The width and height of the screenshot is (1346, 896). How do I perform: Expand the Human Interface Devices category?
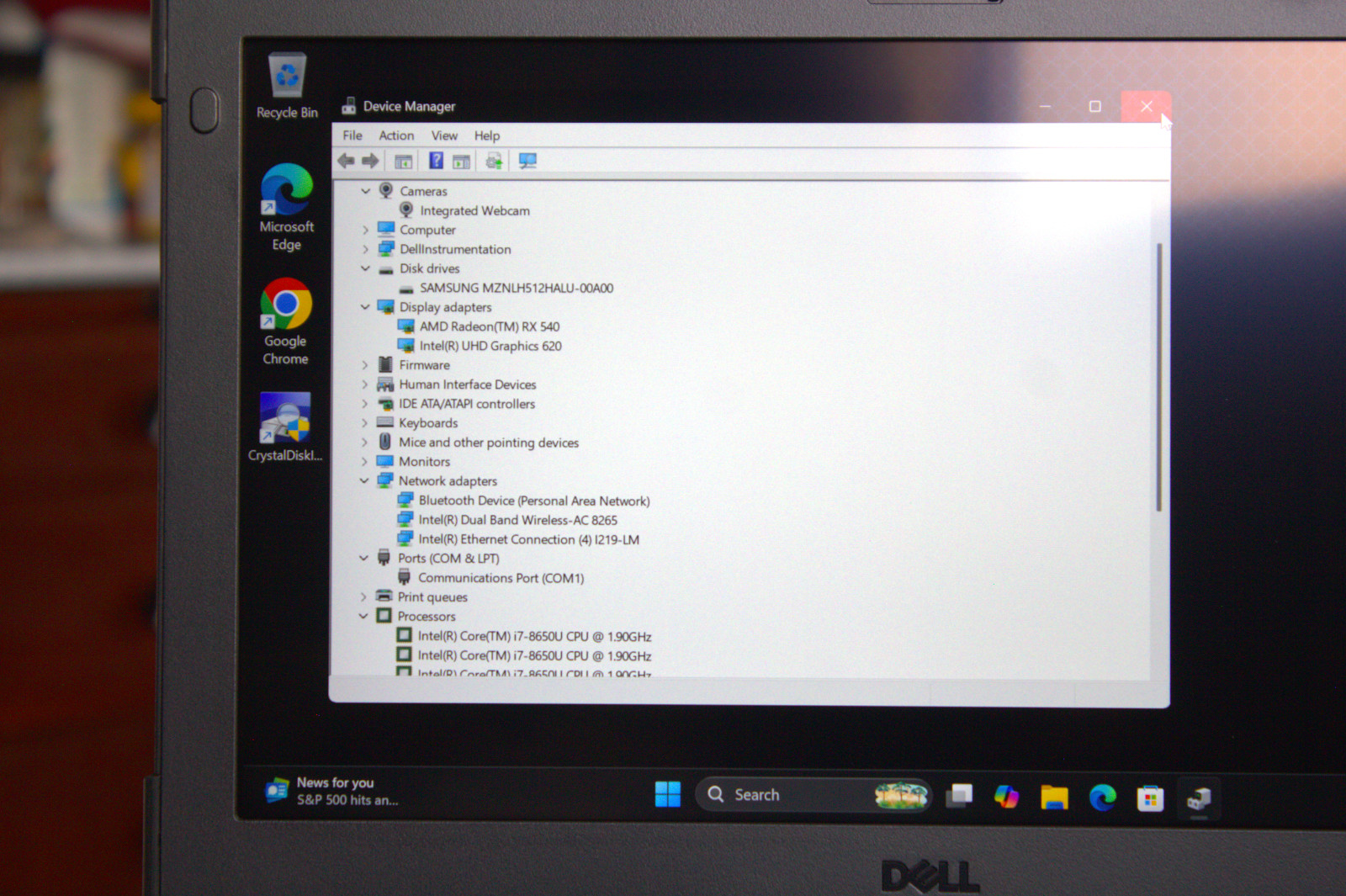(x=365, y=384)
